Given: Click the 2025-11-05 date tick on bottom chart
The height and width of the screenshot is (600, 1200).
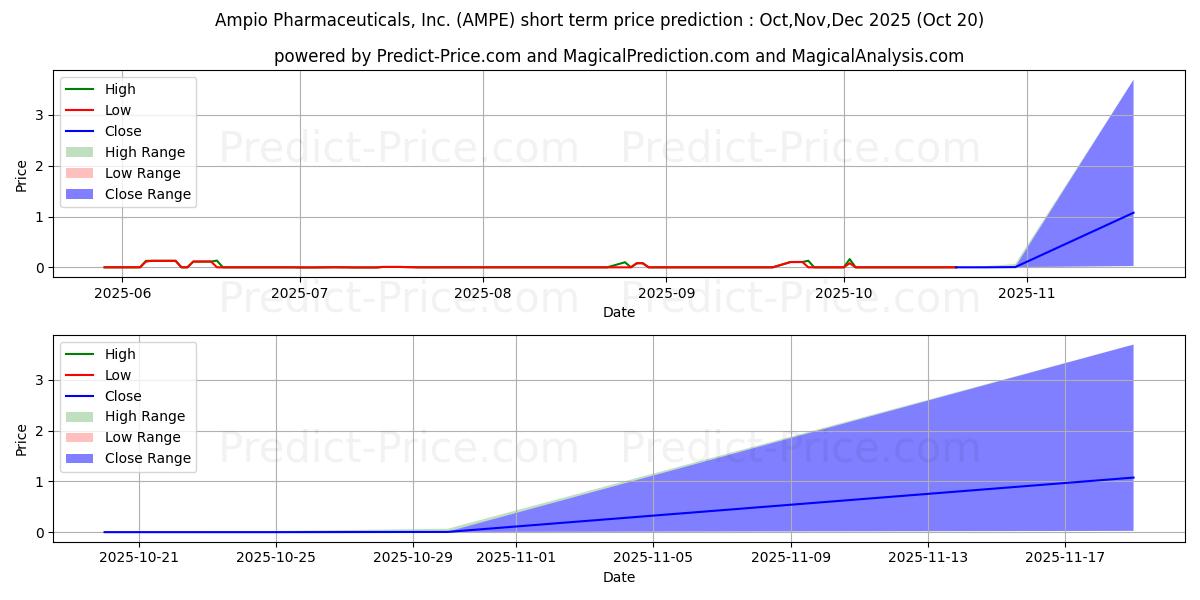Looking at the screenshot, I should coord(653,558).
